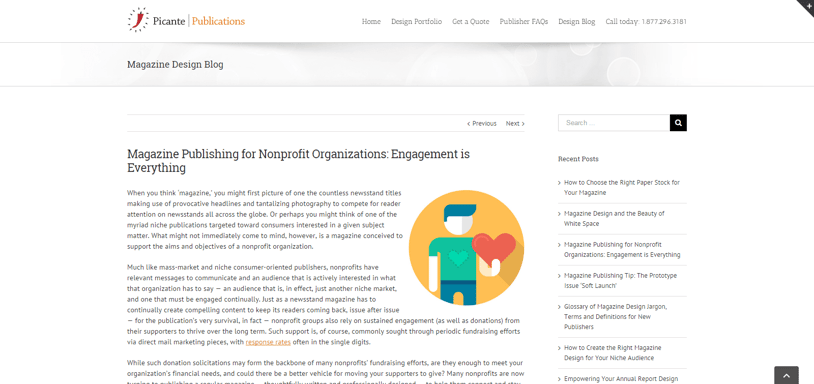Open 'Glossary of Magazine Design Jargon' post
The width and height of the screenshot is (814, 384).
[615, 317]
